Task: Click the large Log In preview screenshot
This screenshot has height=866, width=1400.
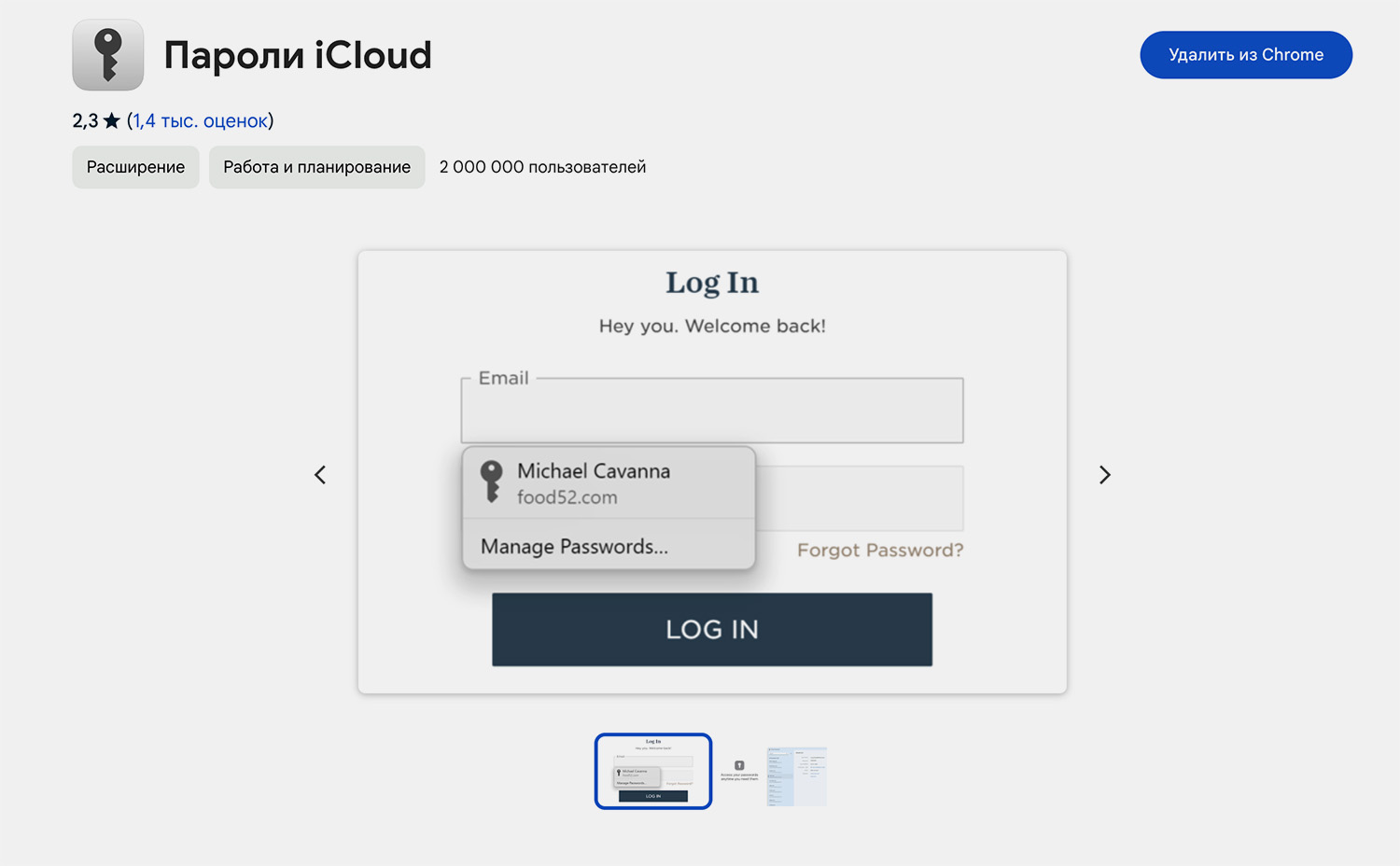Action: coord(712,472)
